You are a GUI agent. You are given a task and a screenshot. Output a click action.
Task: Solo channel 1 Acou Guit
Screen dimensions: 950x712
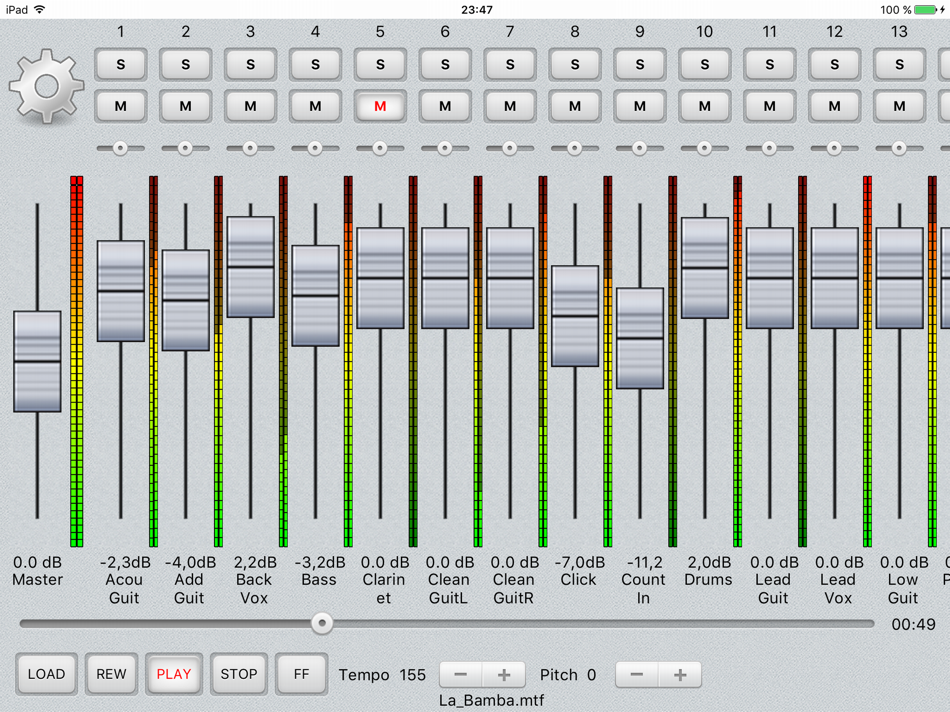click(x=121, y=64)
